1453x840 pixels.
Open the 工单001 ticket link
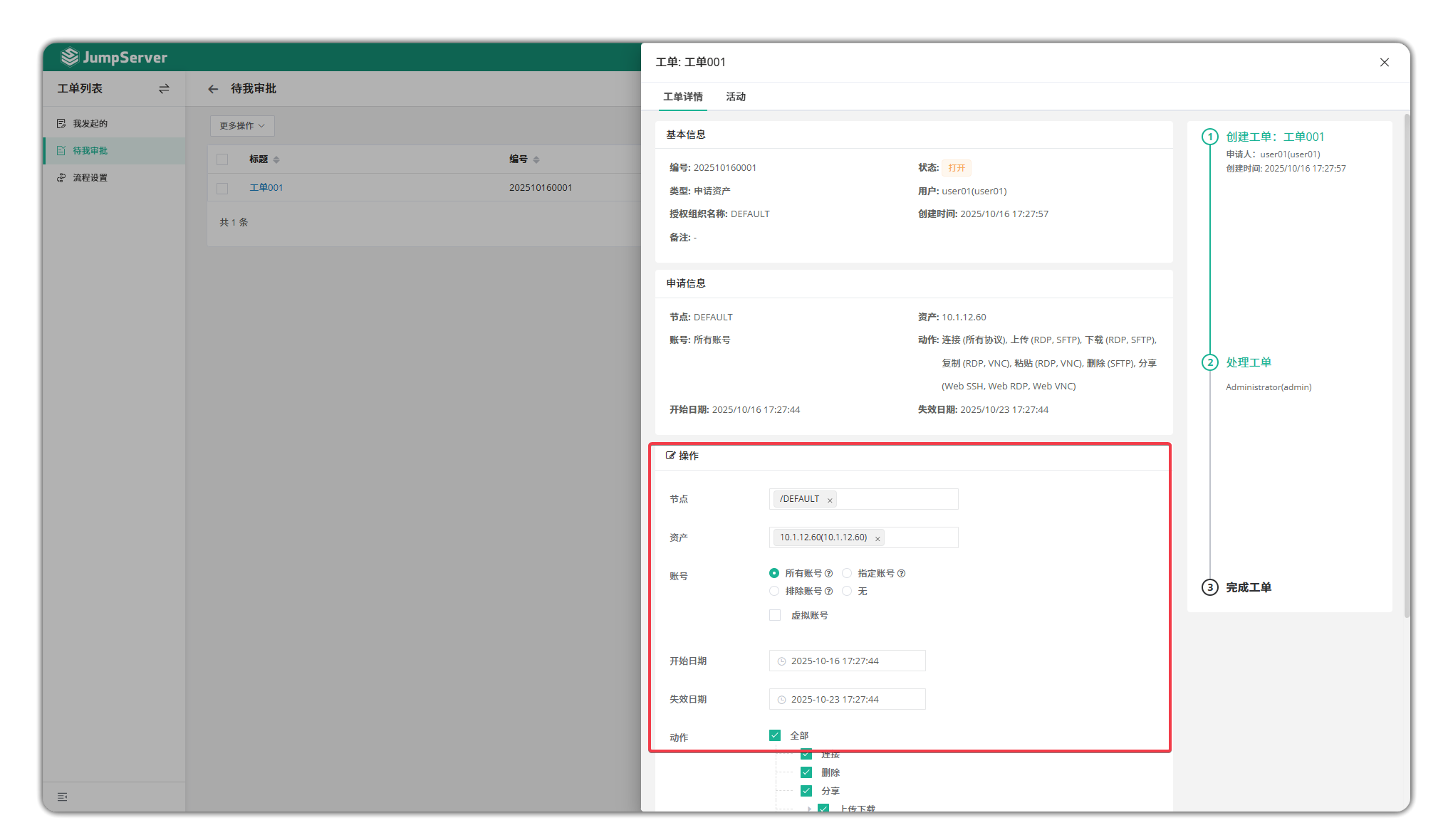[x=266, y=188]
